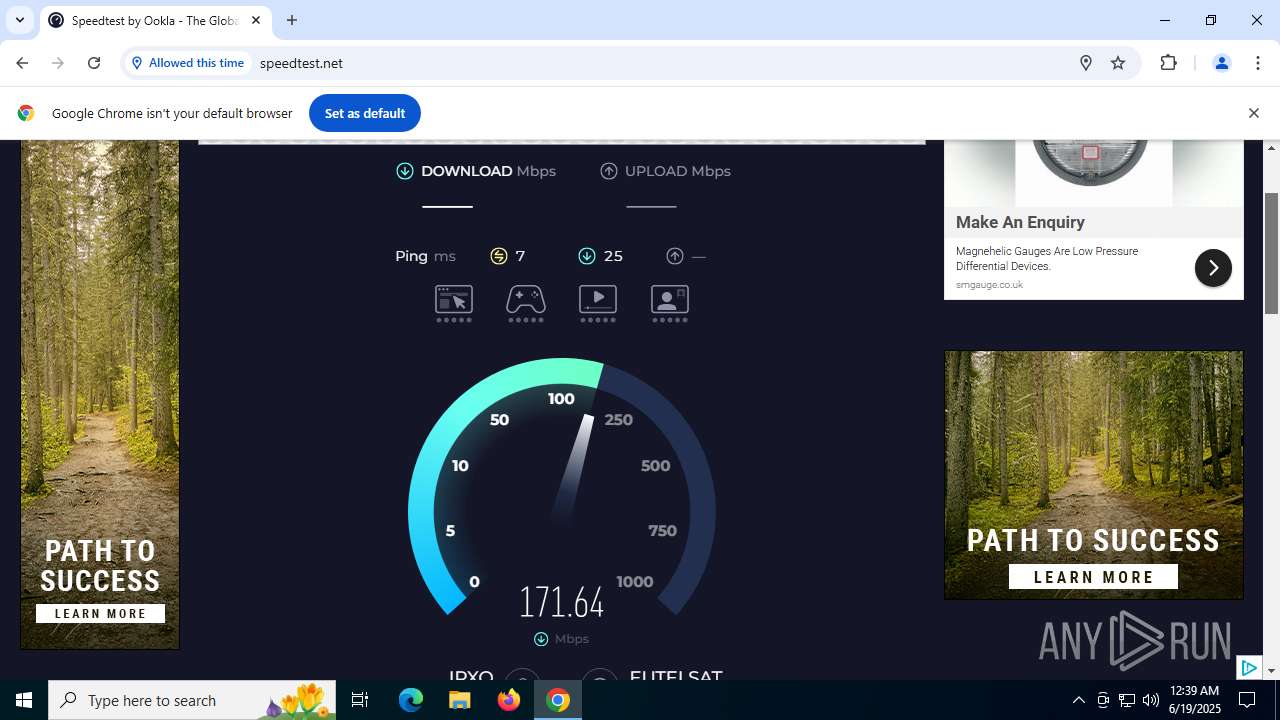The image size is (1280, 720).
Task: Open File Explorer from taskbar
Action: pyautogui.click(x=459, y=700)
